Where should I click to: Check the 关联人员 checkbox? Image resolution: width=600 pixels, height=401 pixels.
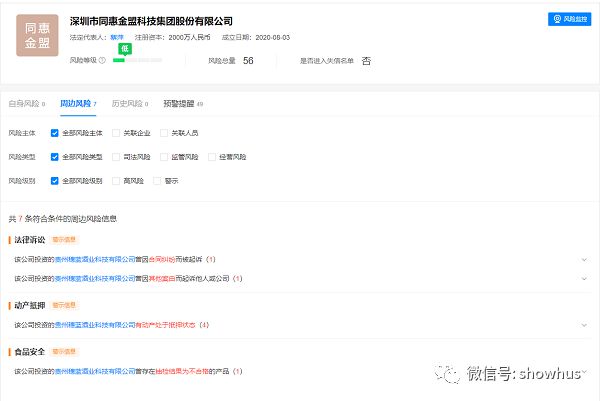[x=164, y=133]
